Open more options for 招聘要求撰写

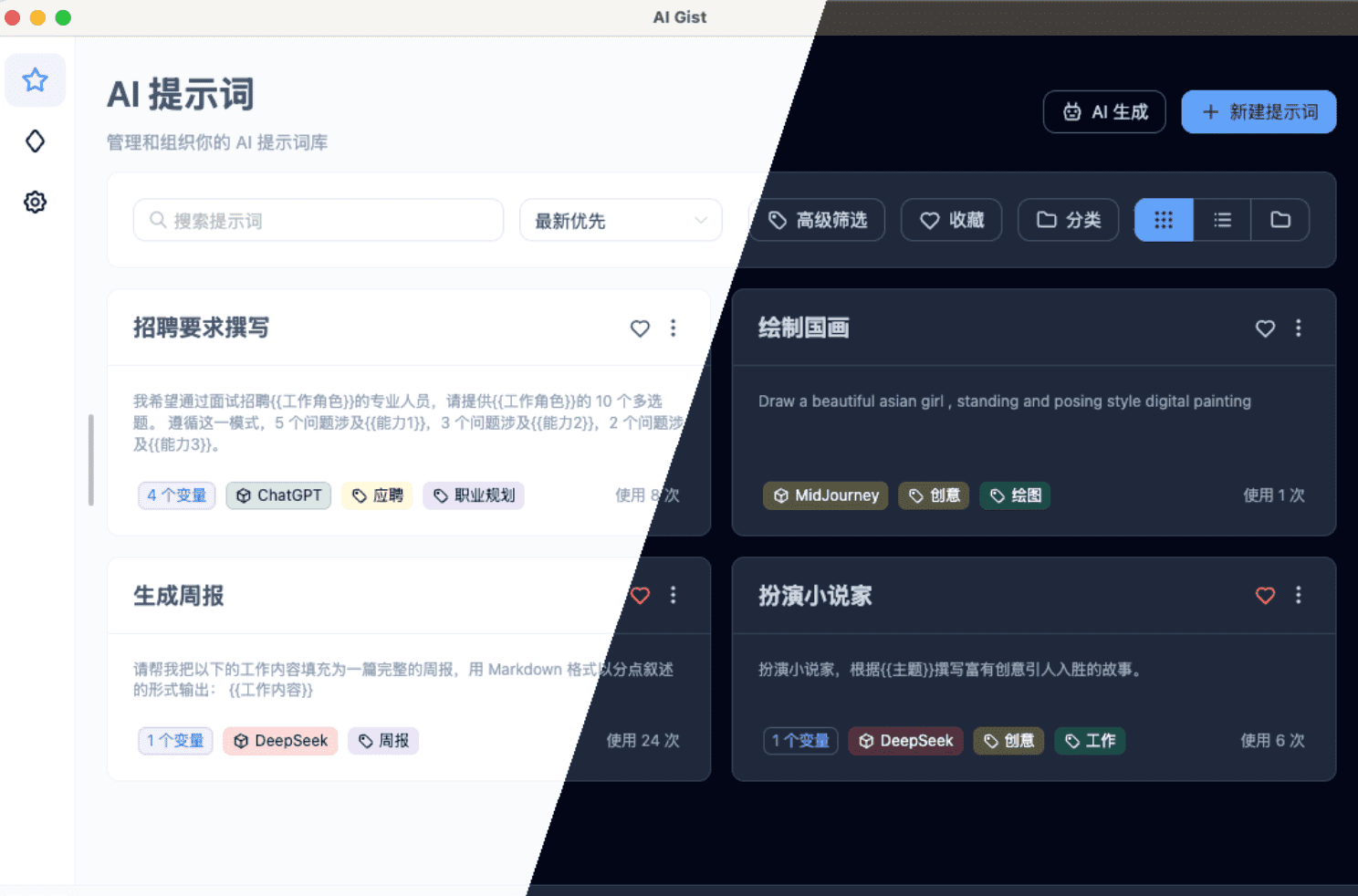point(674,328)
